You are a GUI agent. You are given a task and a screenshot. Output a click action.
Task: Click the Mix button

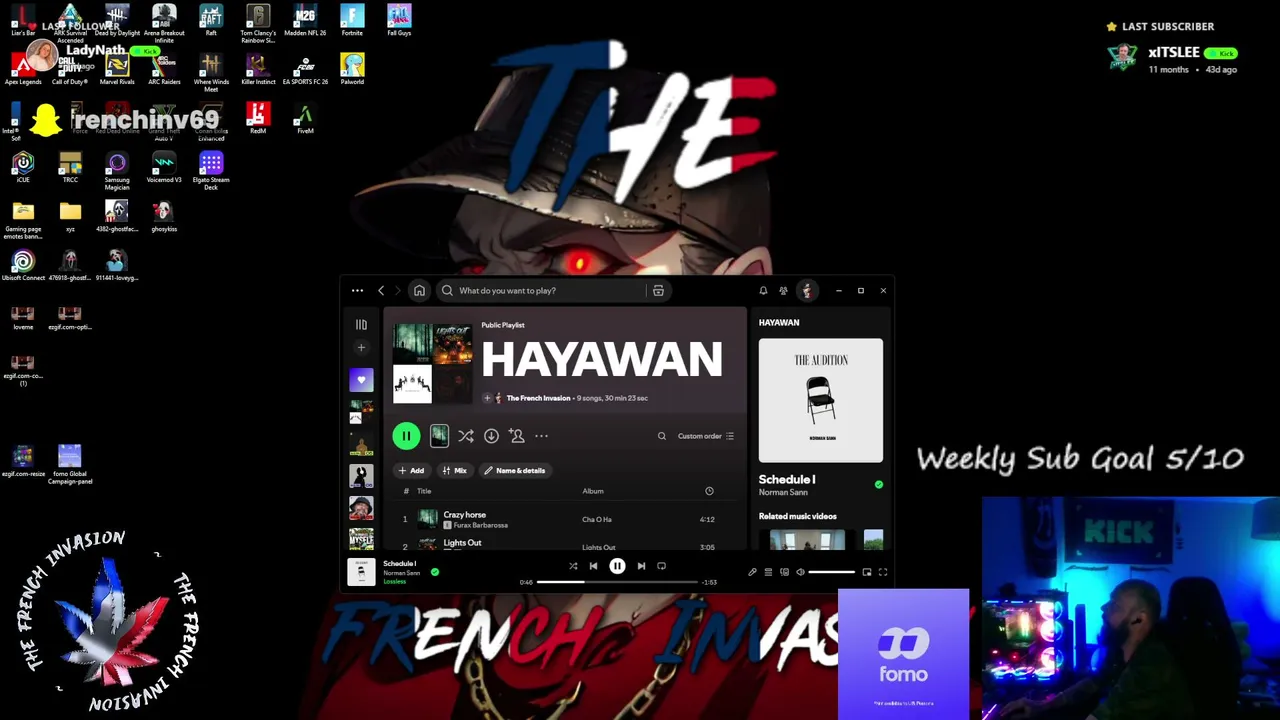[x=454, y=471]
